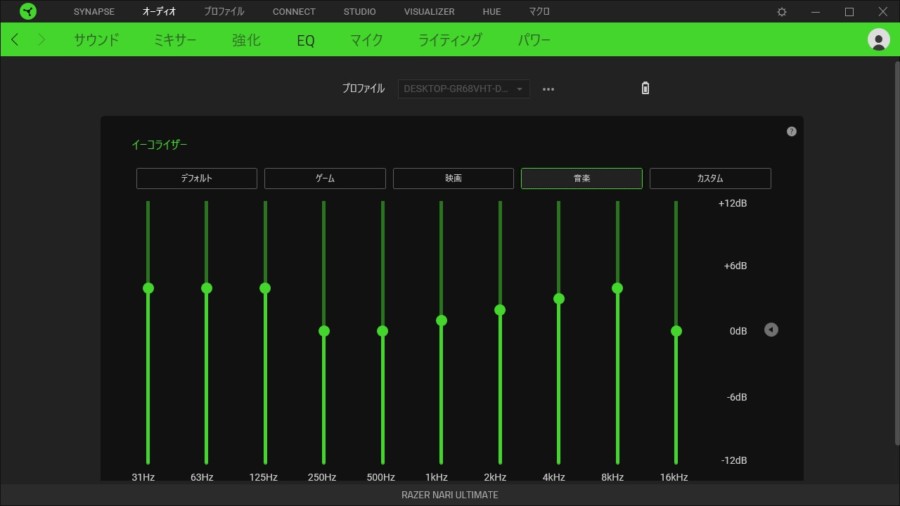Switch to the サウンド tab

click(x=96, y=40)
